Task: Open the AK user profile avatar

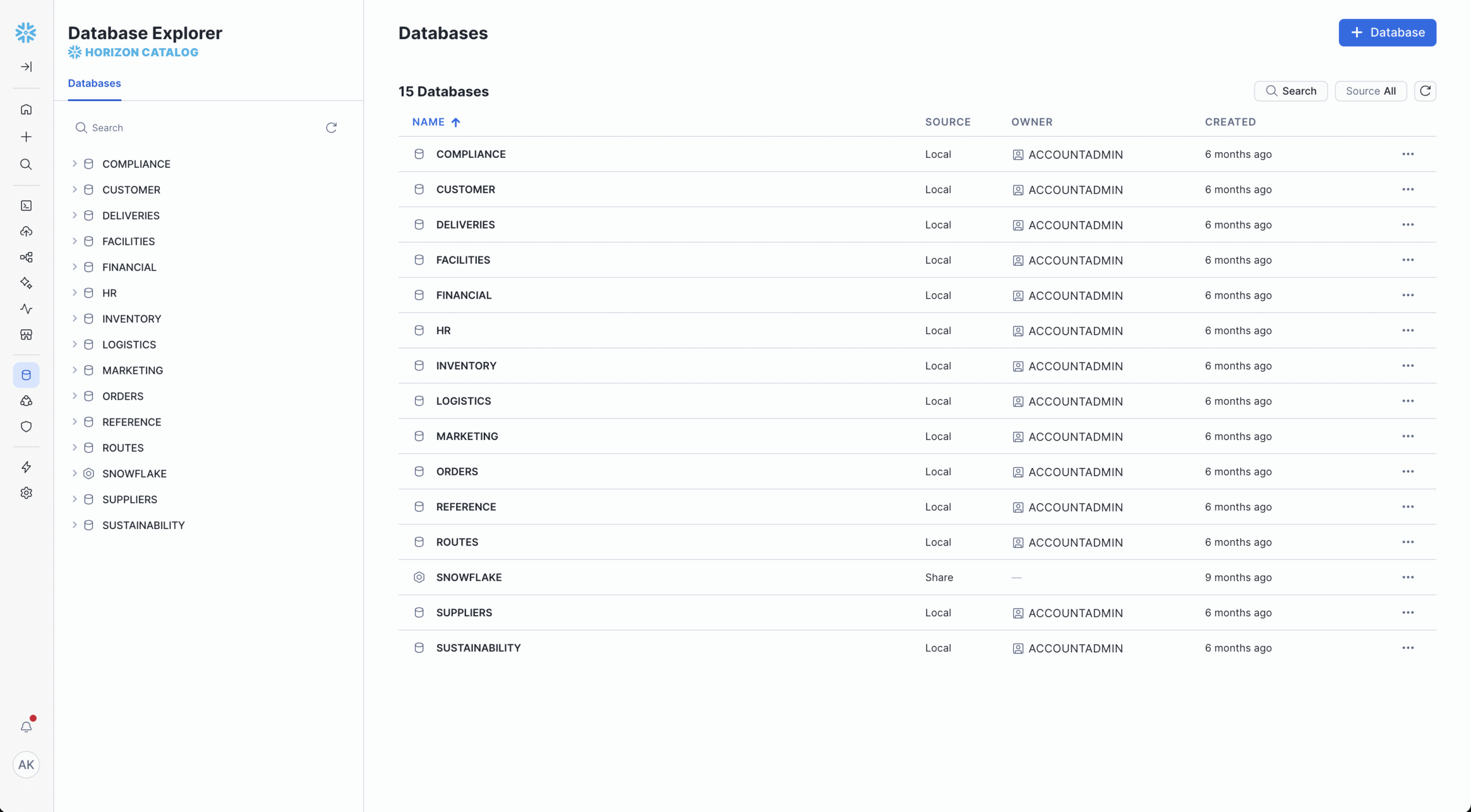Action: point(26,765)
